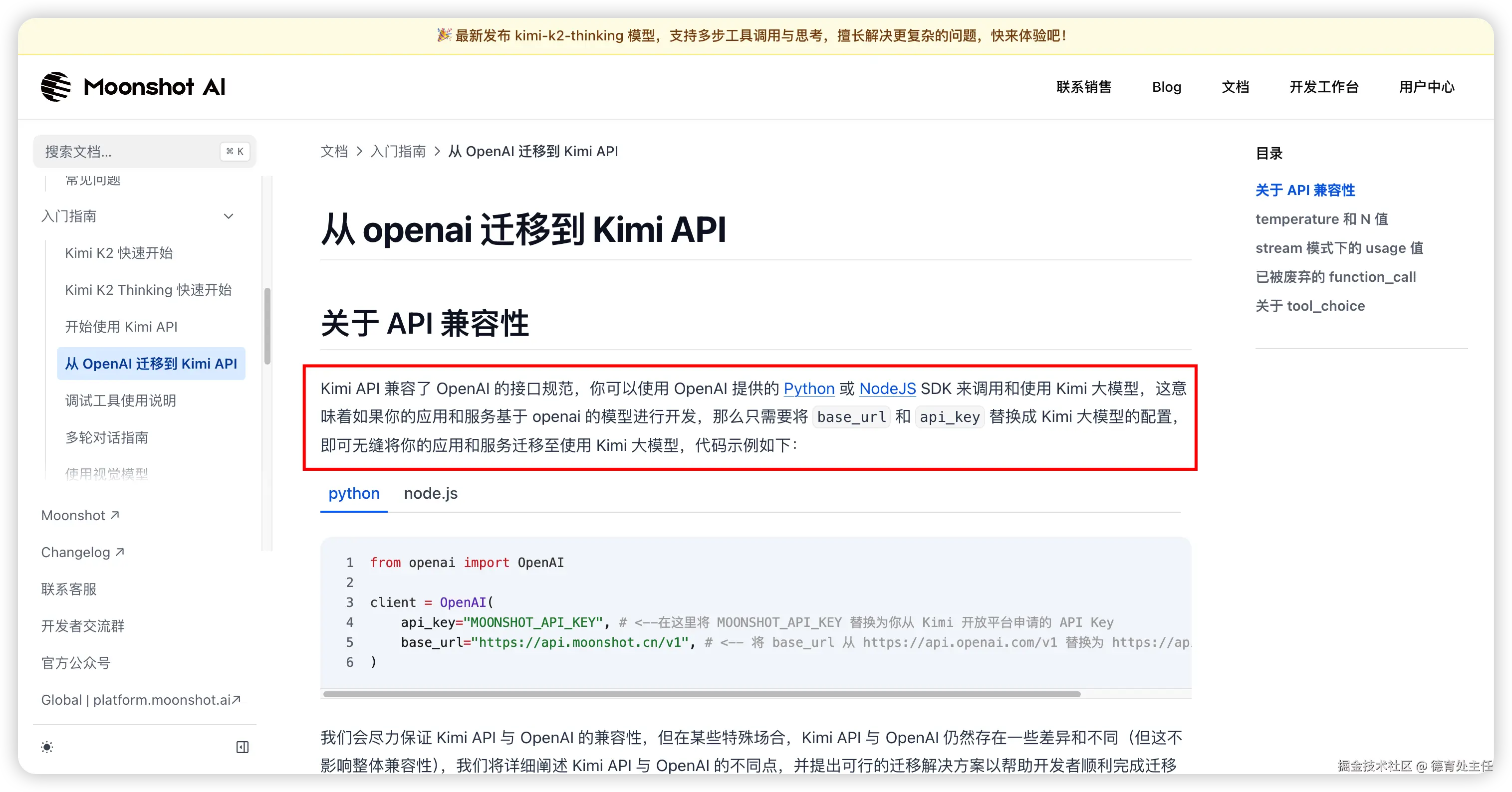Click the "https://api.moonshot.cn/v1" string in code
Viewport: 1512px width, 792px height.
(580, 642)
